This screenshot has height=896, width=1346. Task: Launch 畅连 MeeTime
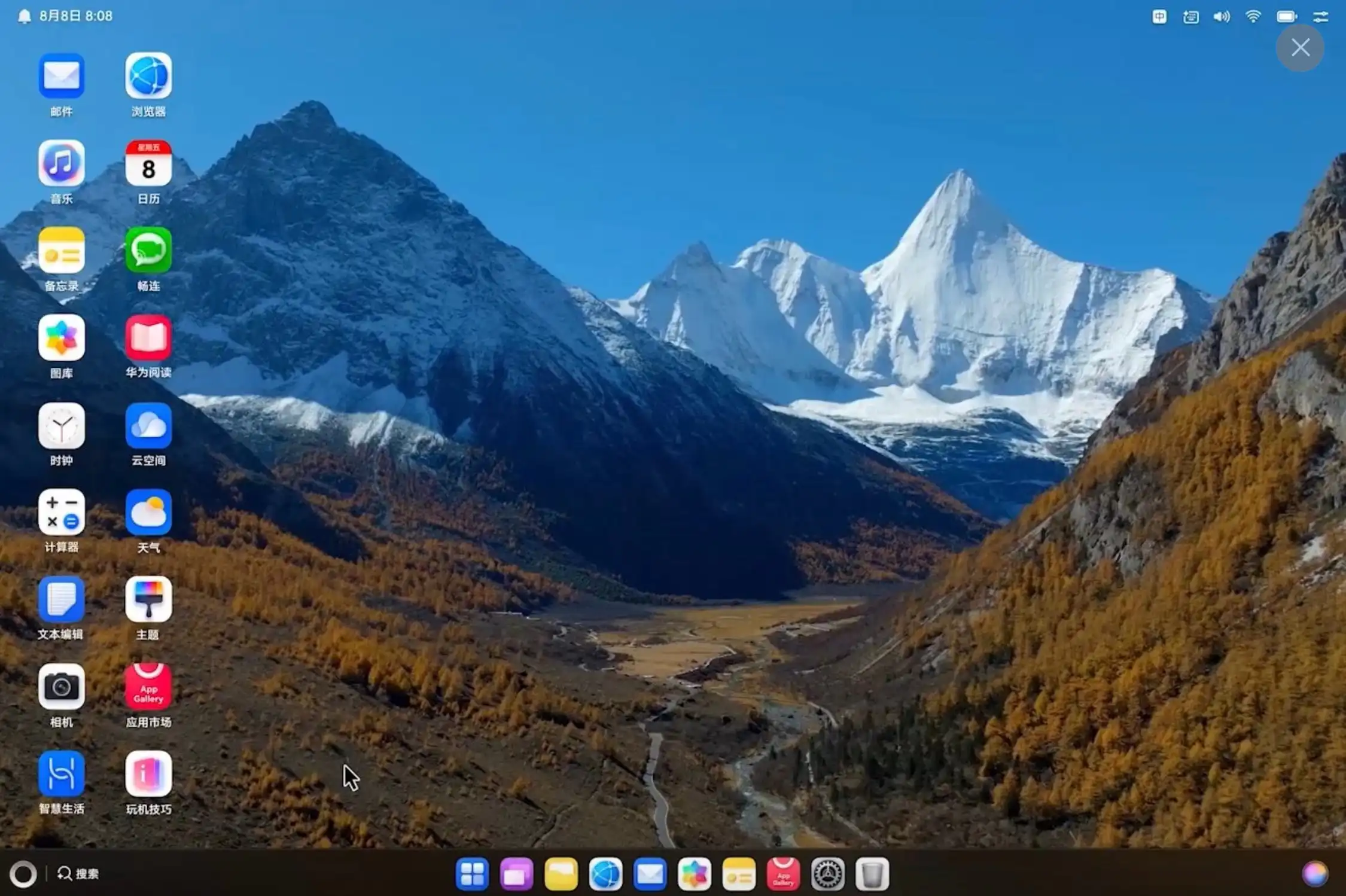pos(148,250)
